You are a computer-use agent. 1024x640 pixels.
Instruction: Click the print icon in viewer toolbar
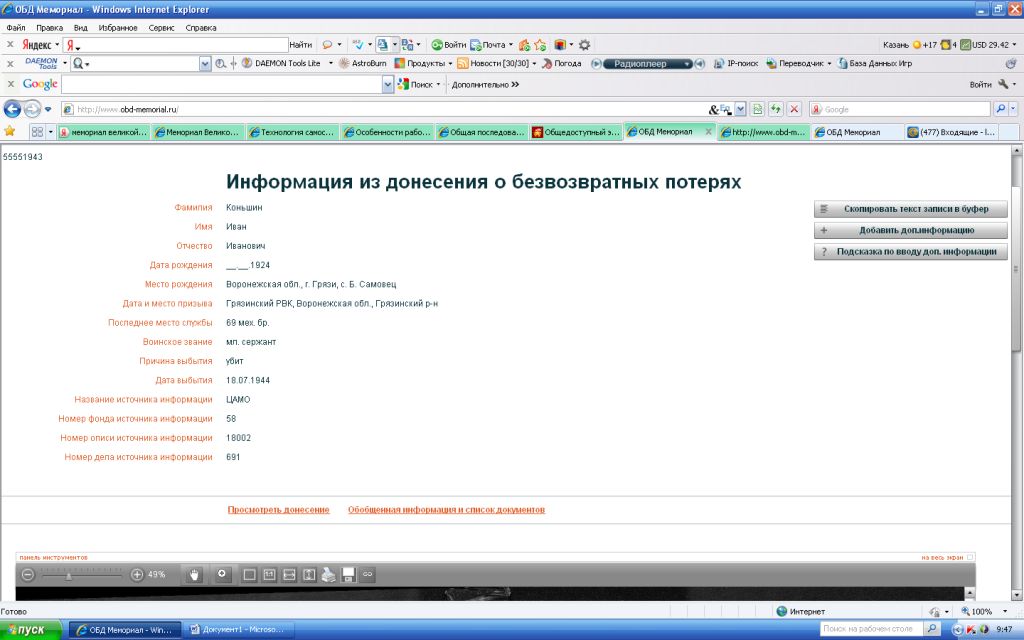328,575
